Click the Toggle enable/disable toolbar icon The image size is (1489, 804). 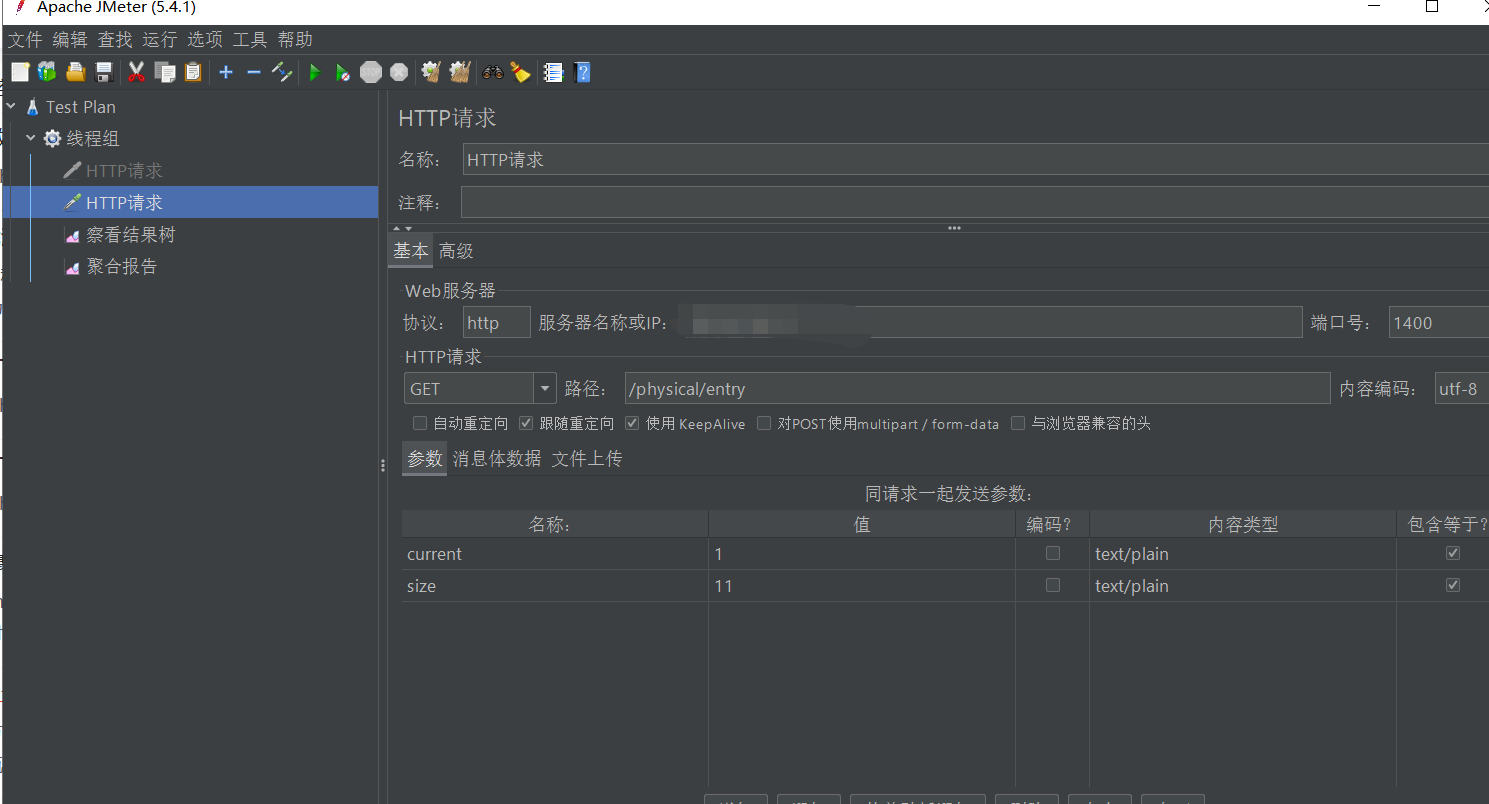click(282, 72)
